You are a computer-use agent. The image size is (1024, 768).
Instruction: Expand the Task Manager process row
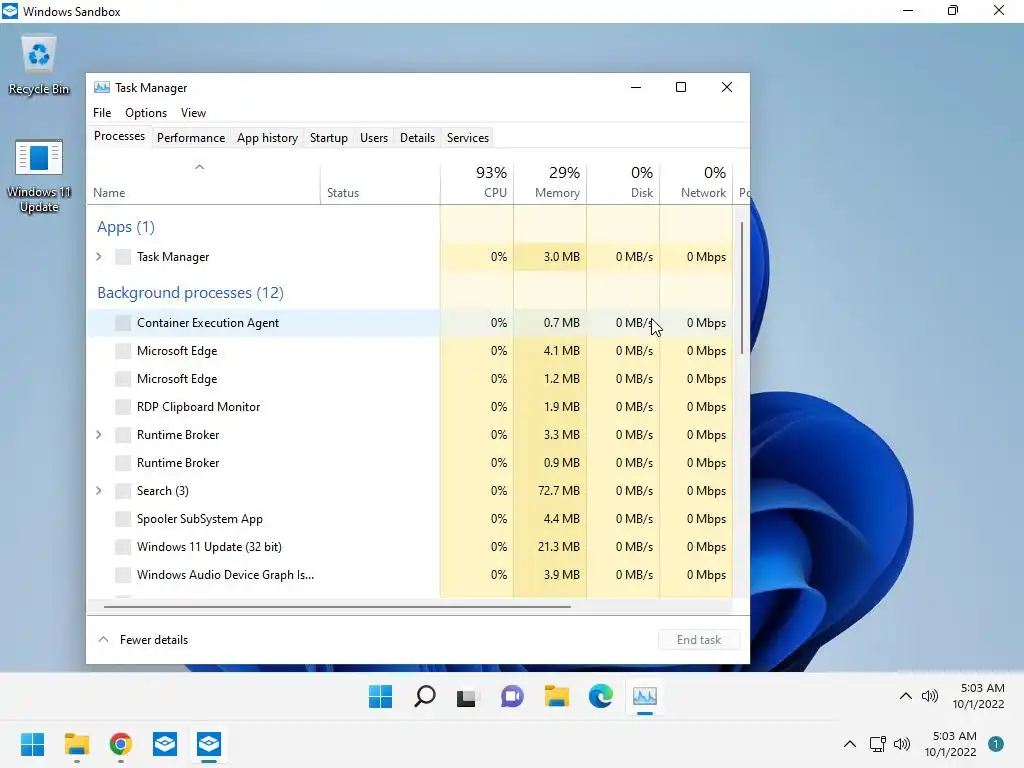point(99,257)
